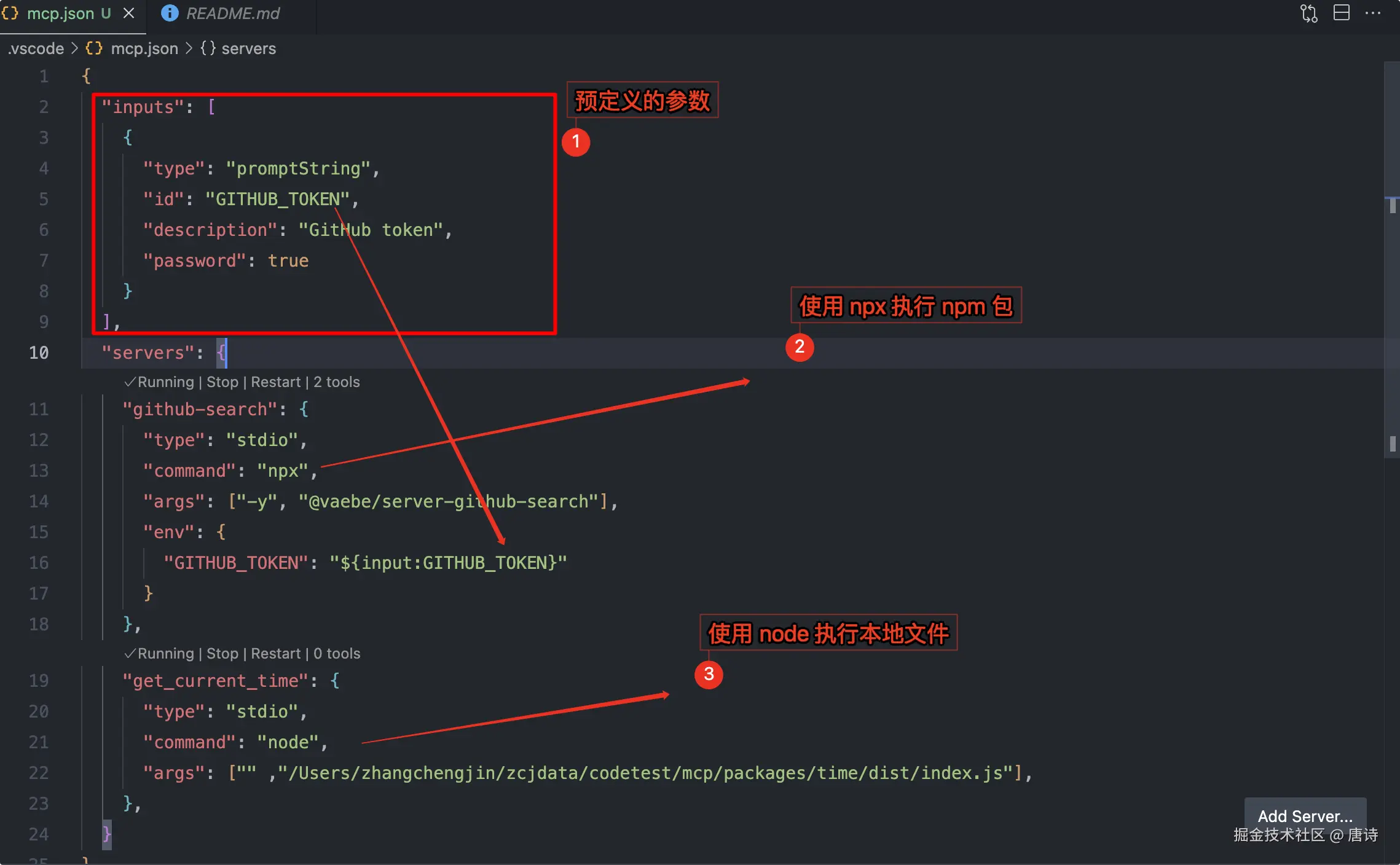Screen dimensions: 1400x865
Task: Open the More Actions ellipsis menu
Action: point(1372,13)
